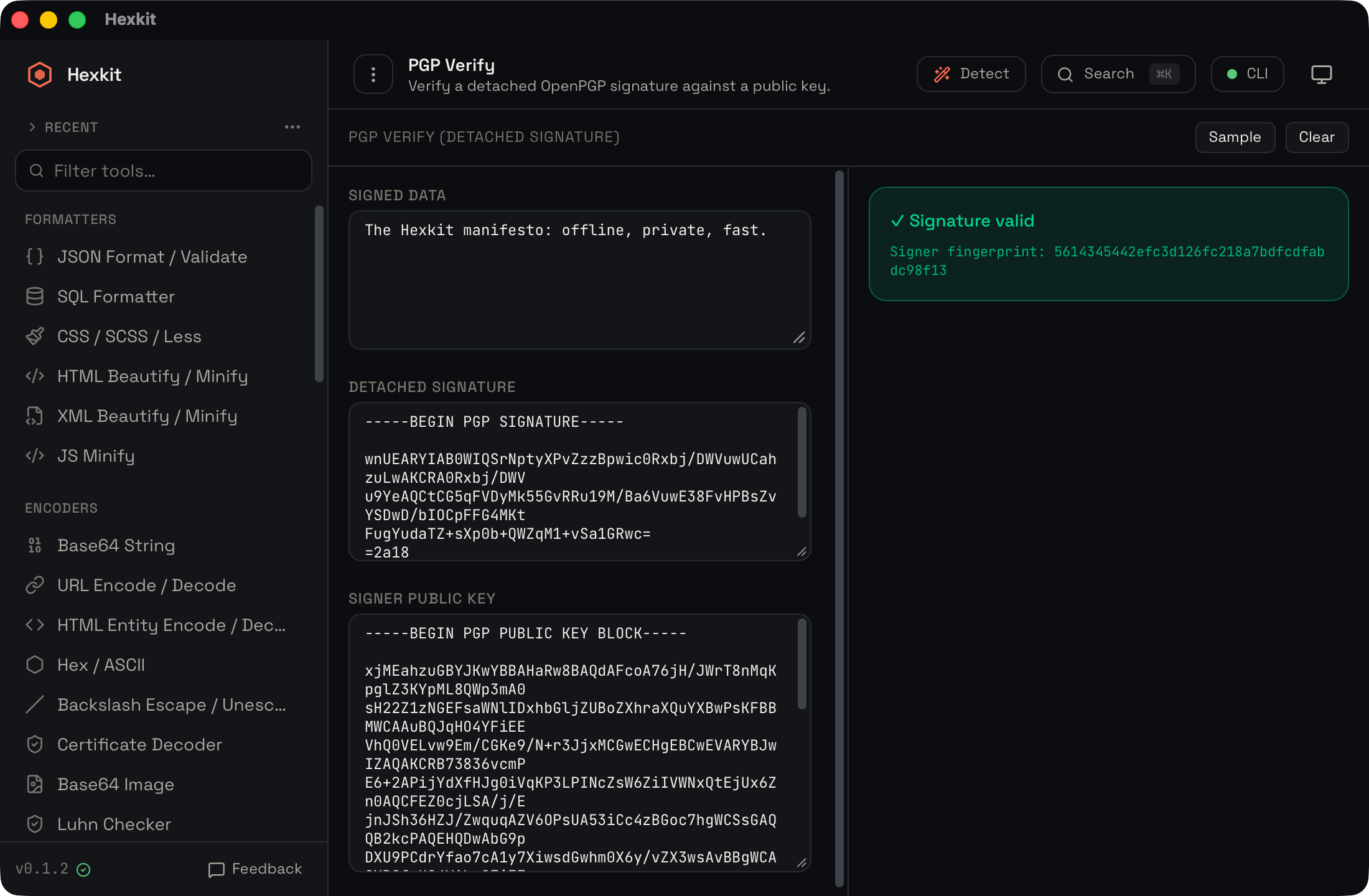The image size is (1369, 896).
Task: Click the Backslash Escape slash icon
Action: [35, 704]
